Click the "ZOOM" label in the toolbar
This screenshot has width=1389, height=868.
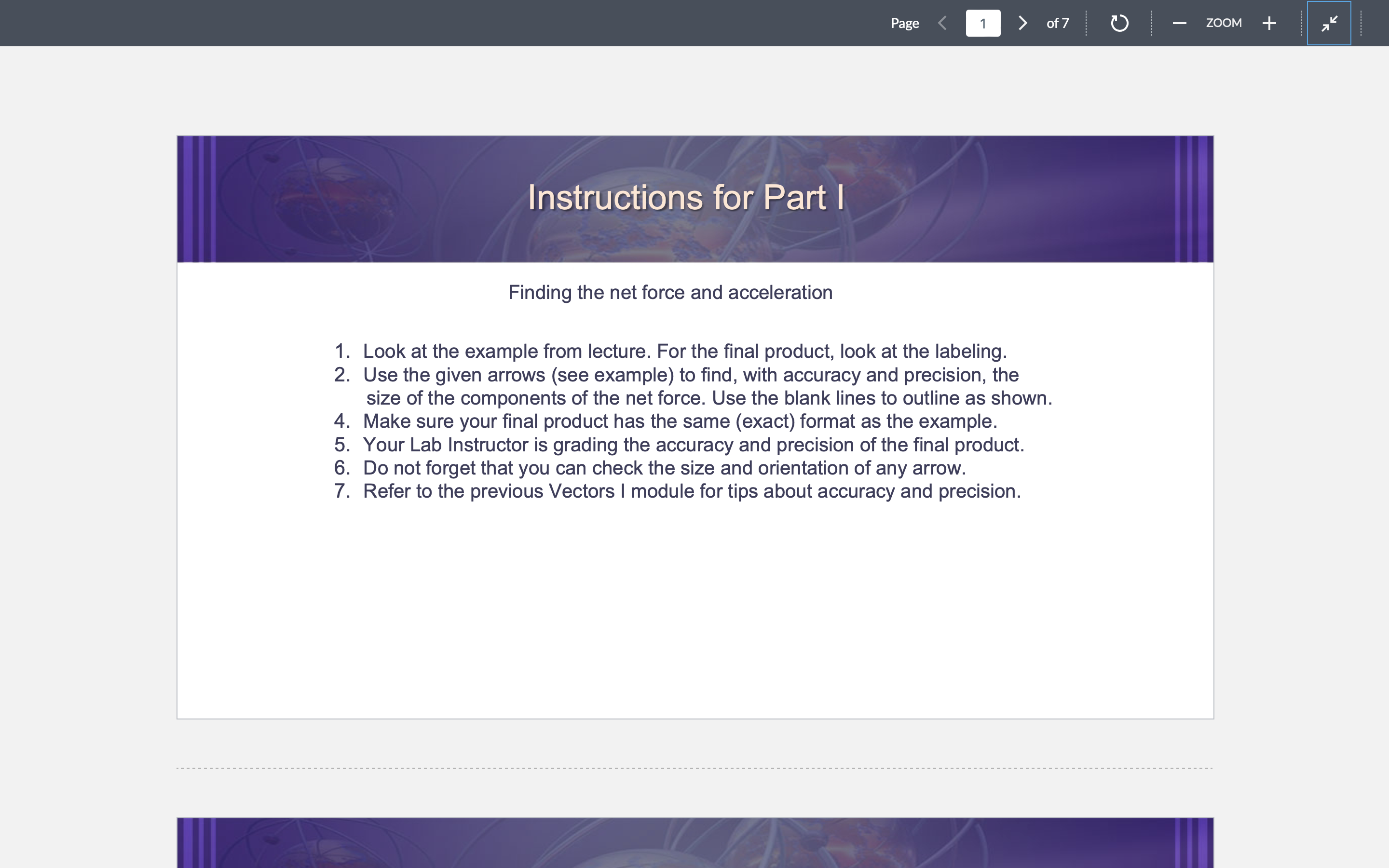click(1224, 23)
